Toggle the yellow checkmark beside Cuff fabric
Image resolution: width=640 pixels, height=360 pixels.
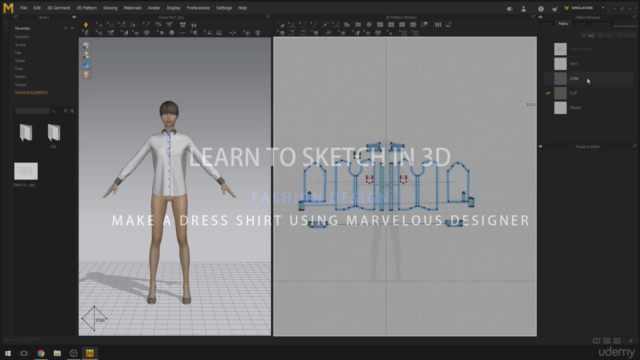[x=548, y=93]
